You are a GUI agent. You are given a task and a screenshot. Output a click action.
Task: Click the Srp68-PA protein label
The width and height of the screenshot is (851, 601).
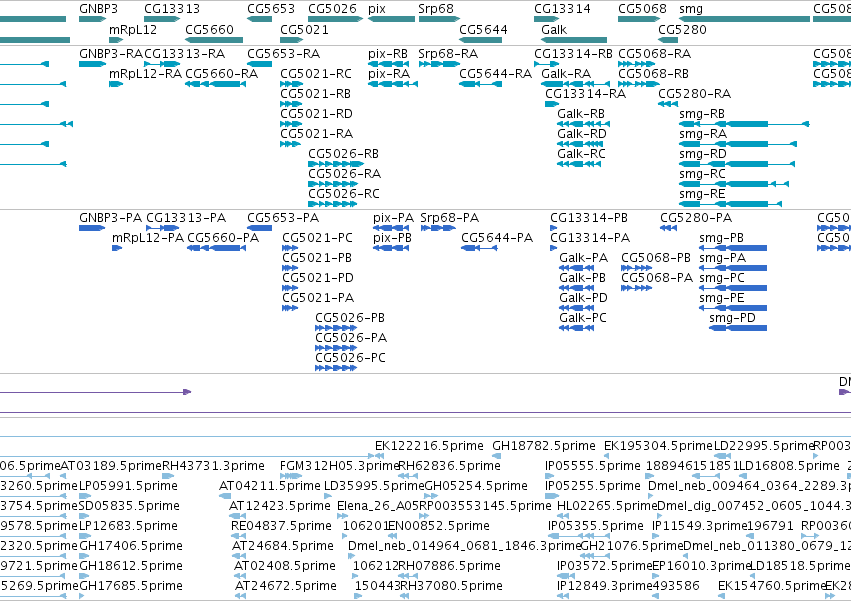[449, 218]
